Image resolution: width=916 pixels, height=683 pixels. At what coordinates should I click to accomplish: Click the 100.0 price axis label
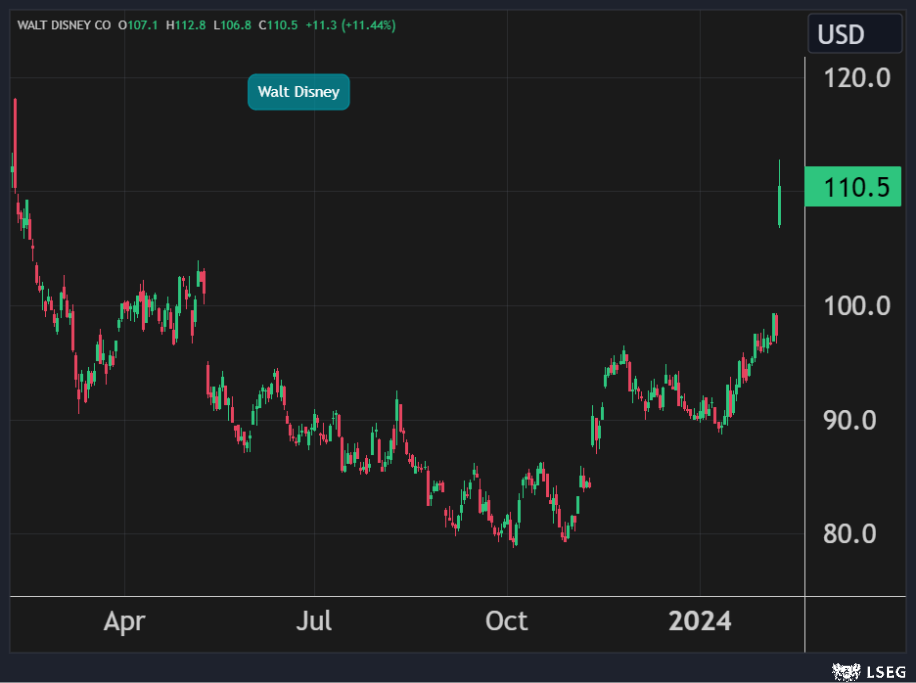coord(854,305)
